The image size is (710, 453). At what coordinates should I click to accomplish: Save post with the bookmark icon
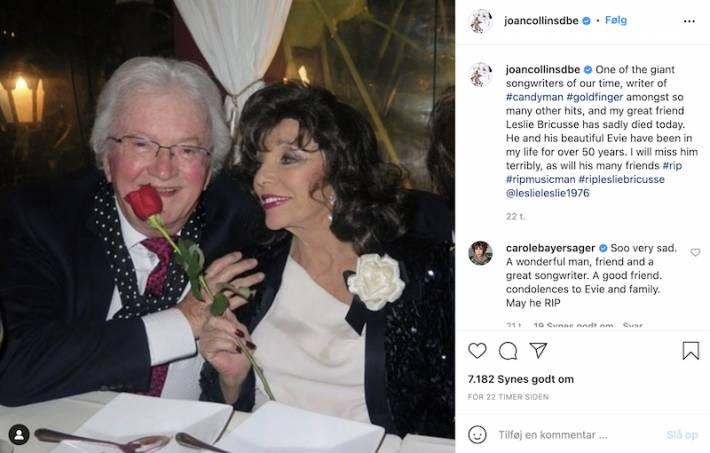click(x=691, y=351)
